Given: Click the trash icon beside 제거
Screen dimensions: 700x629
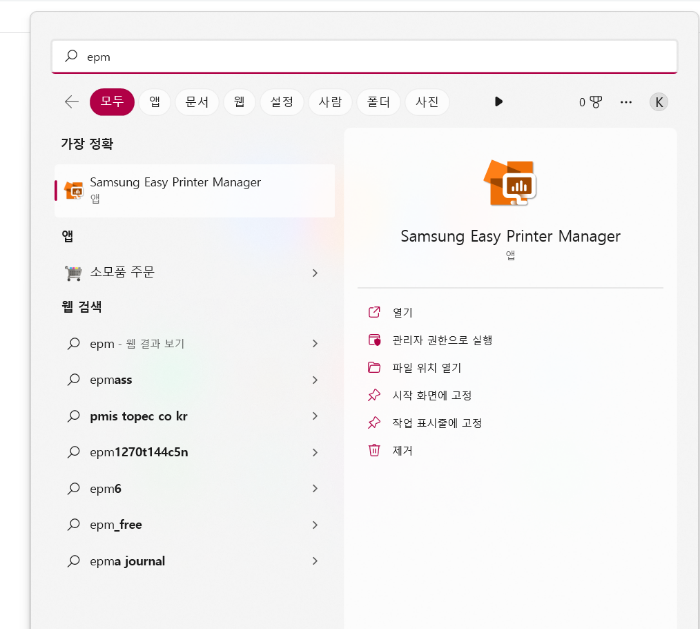Looking at the screenshot, I should (374, 450).
